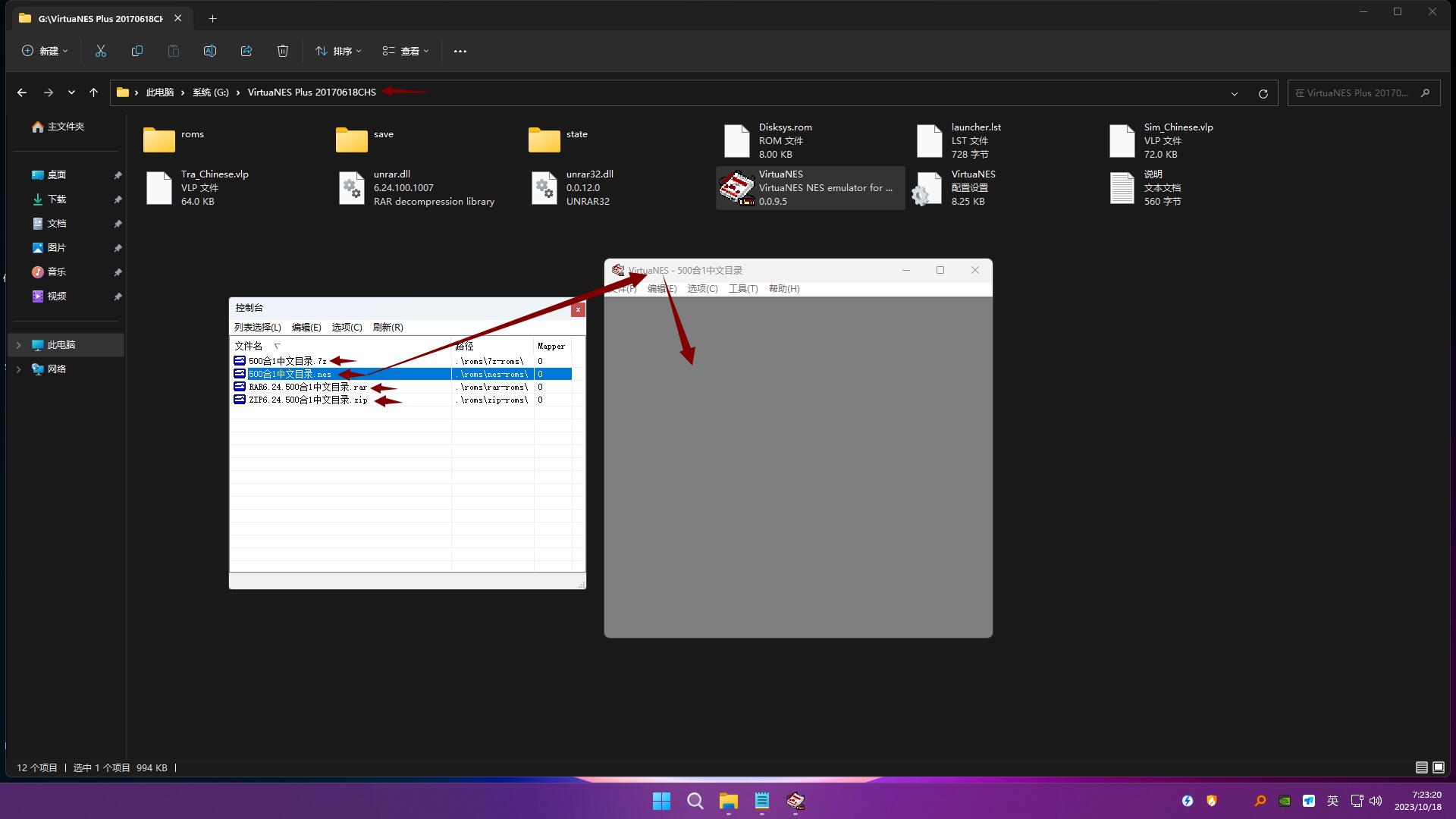Go up one folder level arrow

(93, 93)
